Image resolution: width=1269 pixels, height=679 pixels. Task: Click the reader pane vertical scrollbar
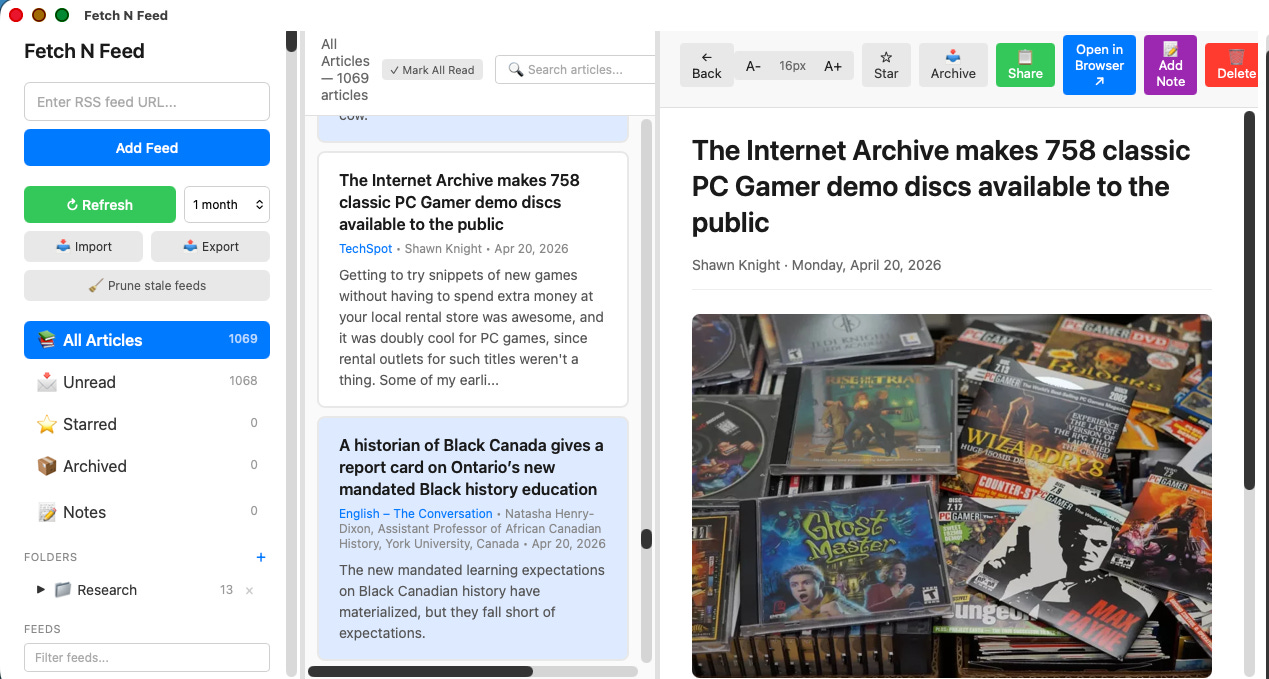point(1249,300)
